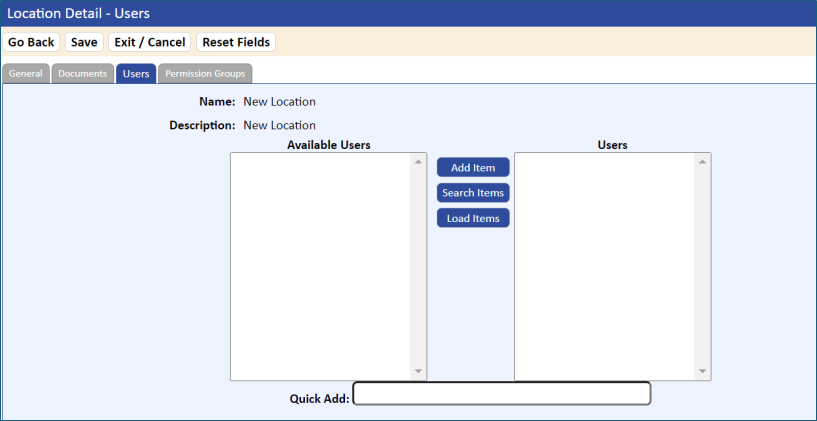Click the Add Item button
Viewport: 817px width, 421px height.
[473, 168]
